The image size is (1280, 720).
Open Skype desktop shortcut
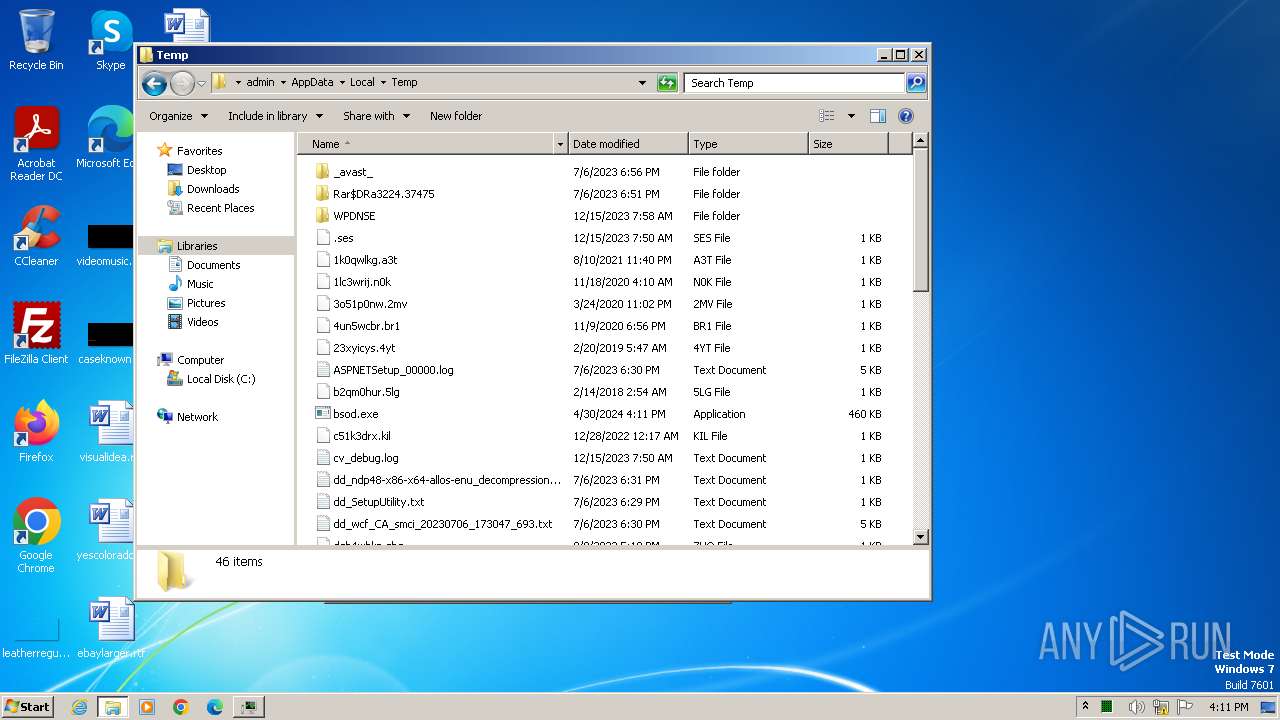click(110, 40)
